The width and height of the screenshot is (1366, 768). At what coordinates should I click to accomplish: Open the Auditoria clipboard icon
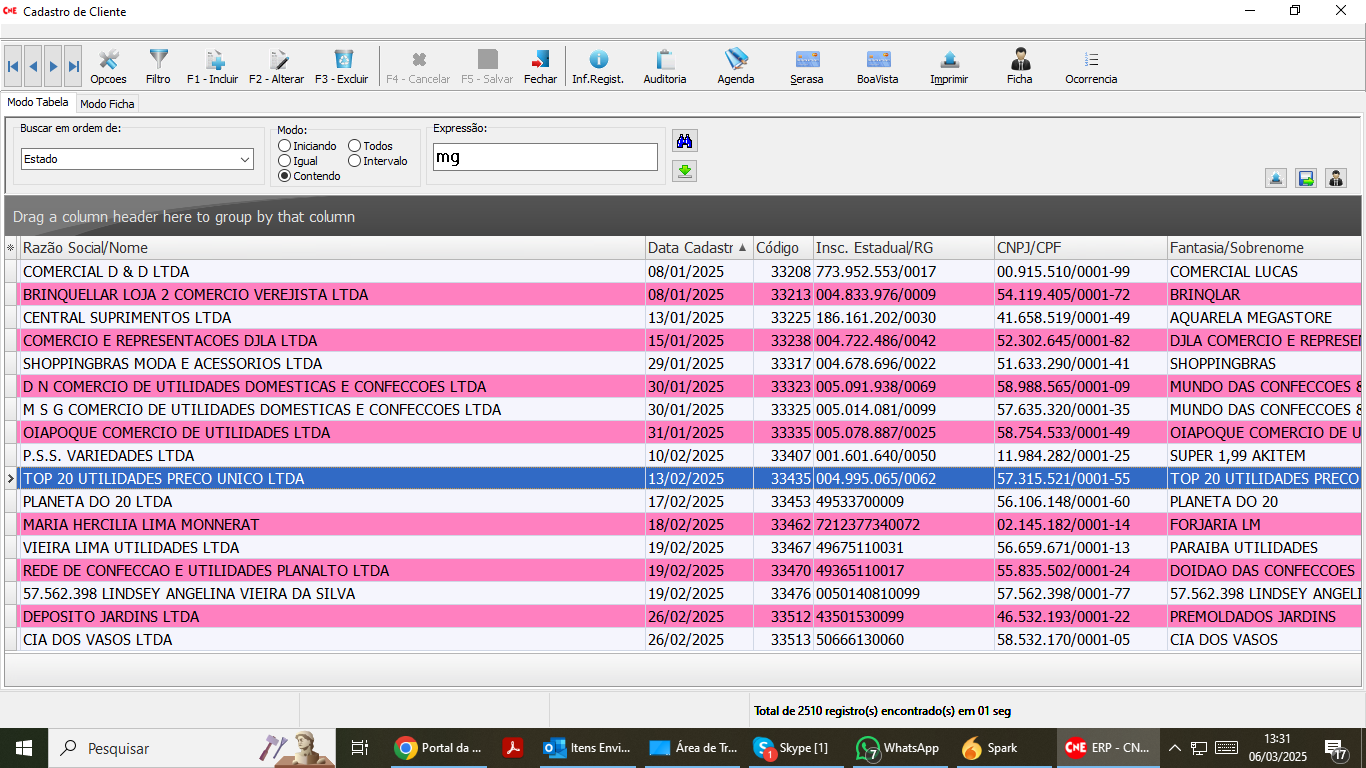pos(665,66)
